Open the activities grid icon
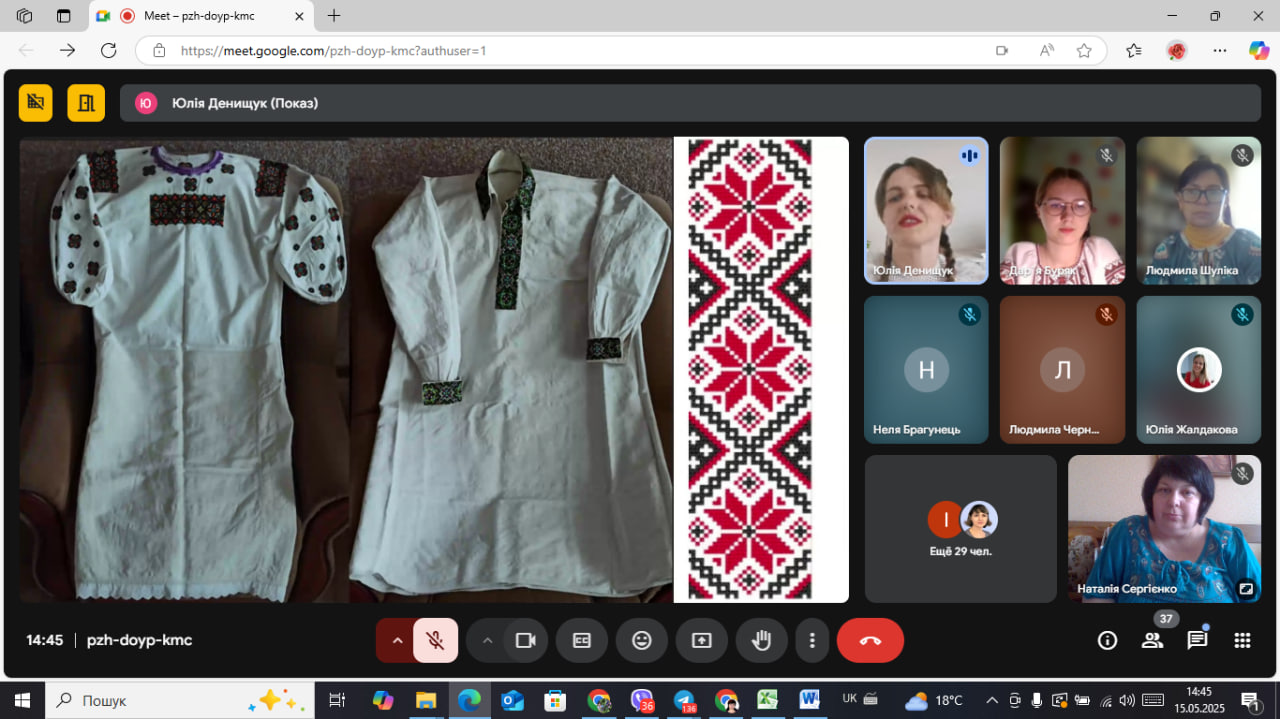Screen dimensions: 1280x719 [x=1242, y=641]
